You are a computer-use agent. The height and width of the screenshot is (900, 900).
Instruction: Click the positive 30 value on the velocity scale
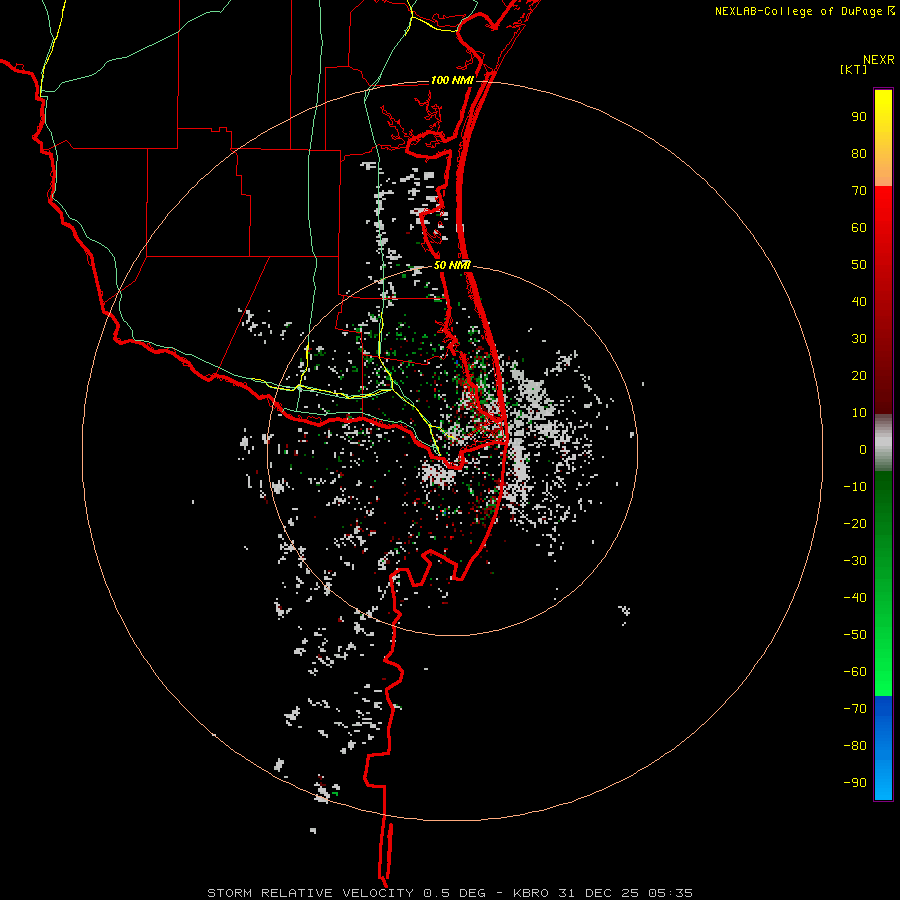(x=859, y=339)
